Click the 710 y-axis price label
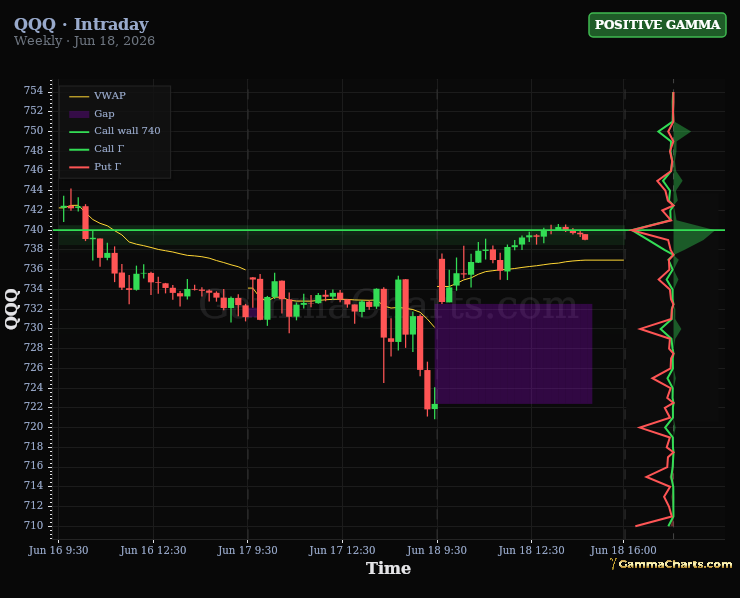Screen dimensions: 740x598 coord(34,525)
